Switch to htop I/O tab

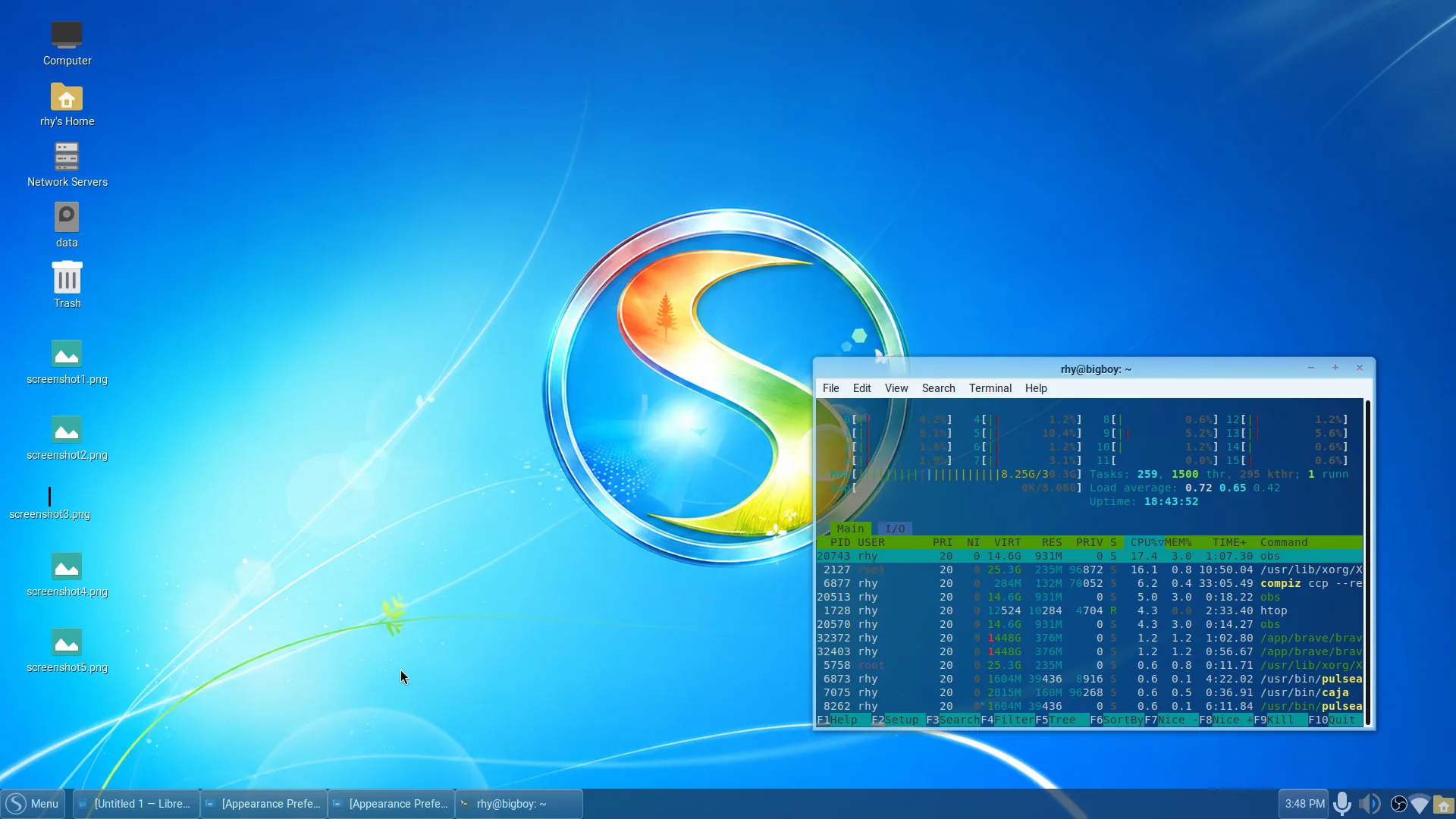[895, 529]
